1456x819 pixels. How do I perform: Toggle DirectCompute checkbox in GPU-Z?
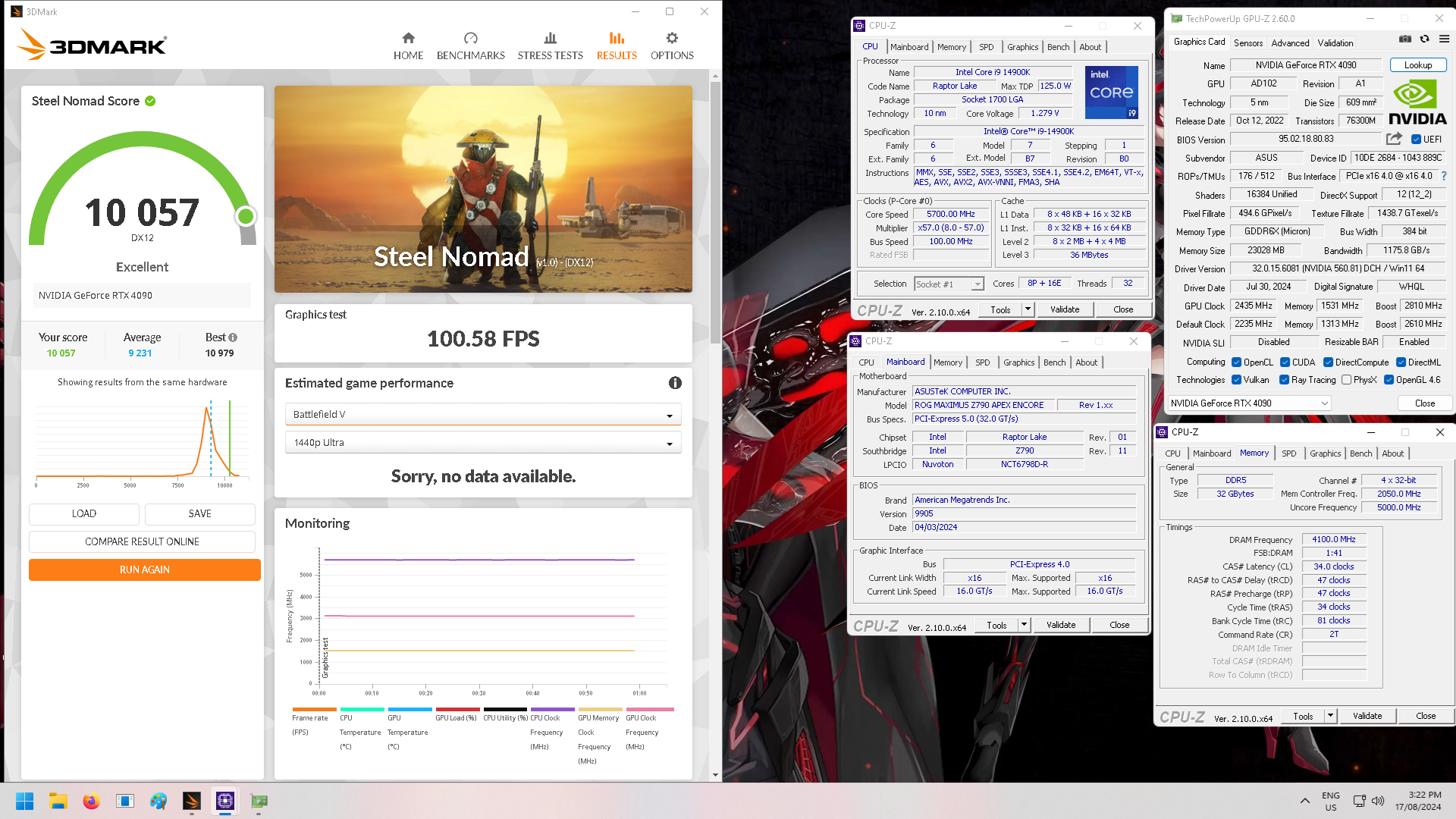(1328, 362)
